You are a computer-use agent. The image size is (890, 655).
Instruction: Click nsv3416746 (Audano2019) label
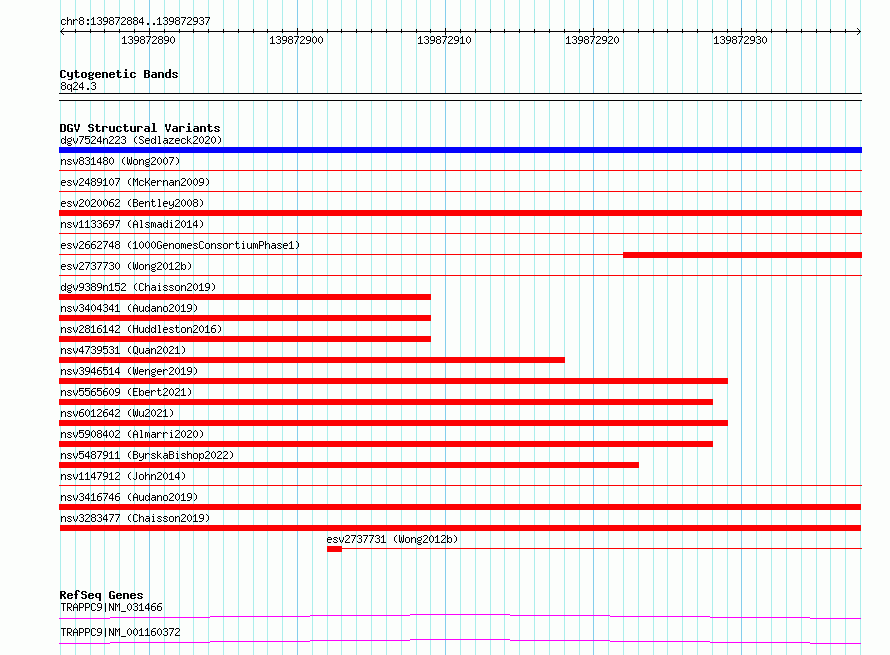click(129, 497)
